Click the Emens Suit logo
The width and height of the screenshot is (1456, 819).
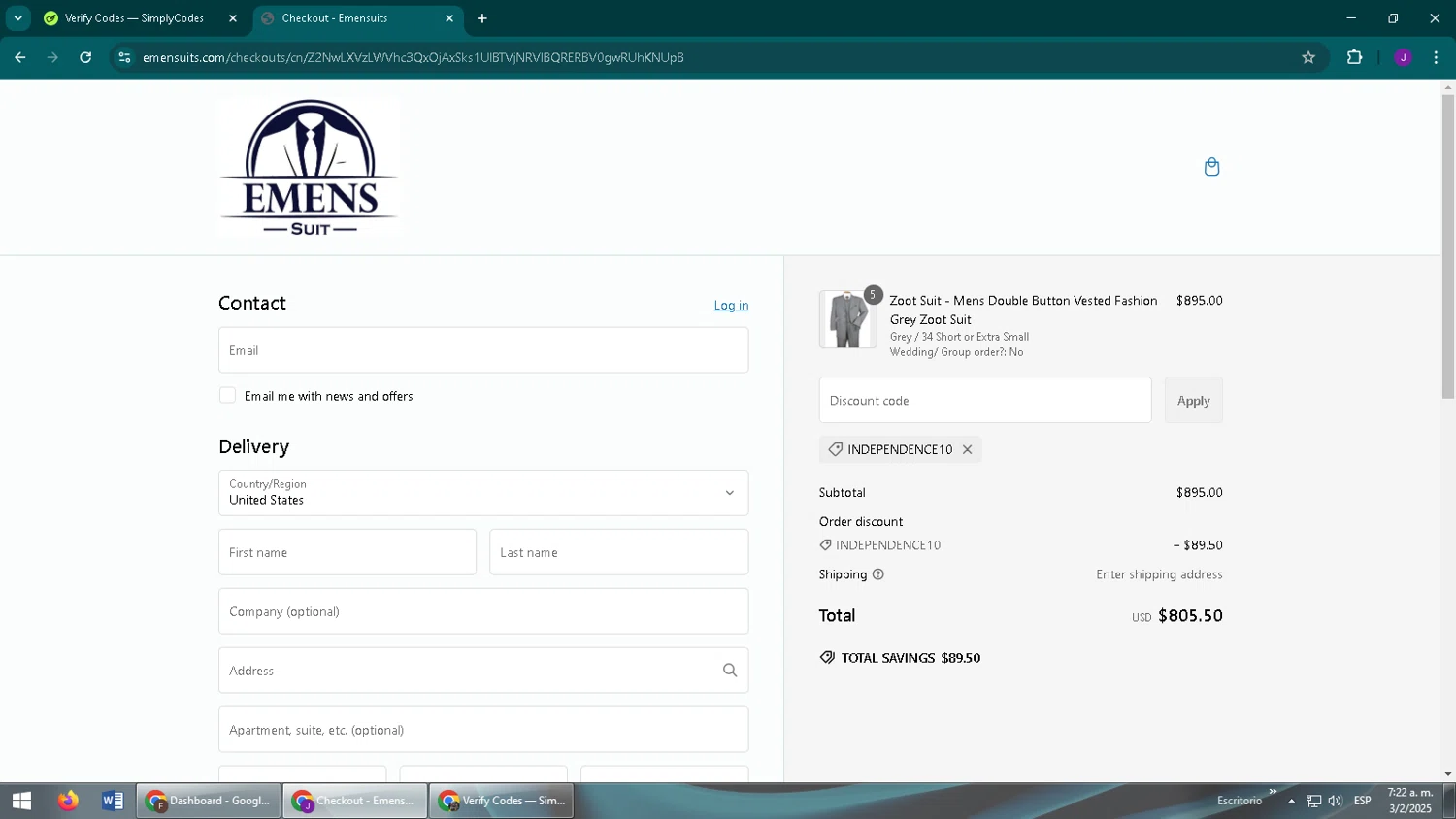coord(309,167)
